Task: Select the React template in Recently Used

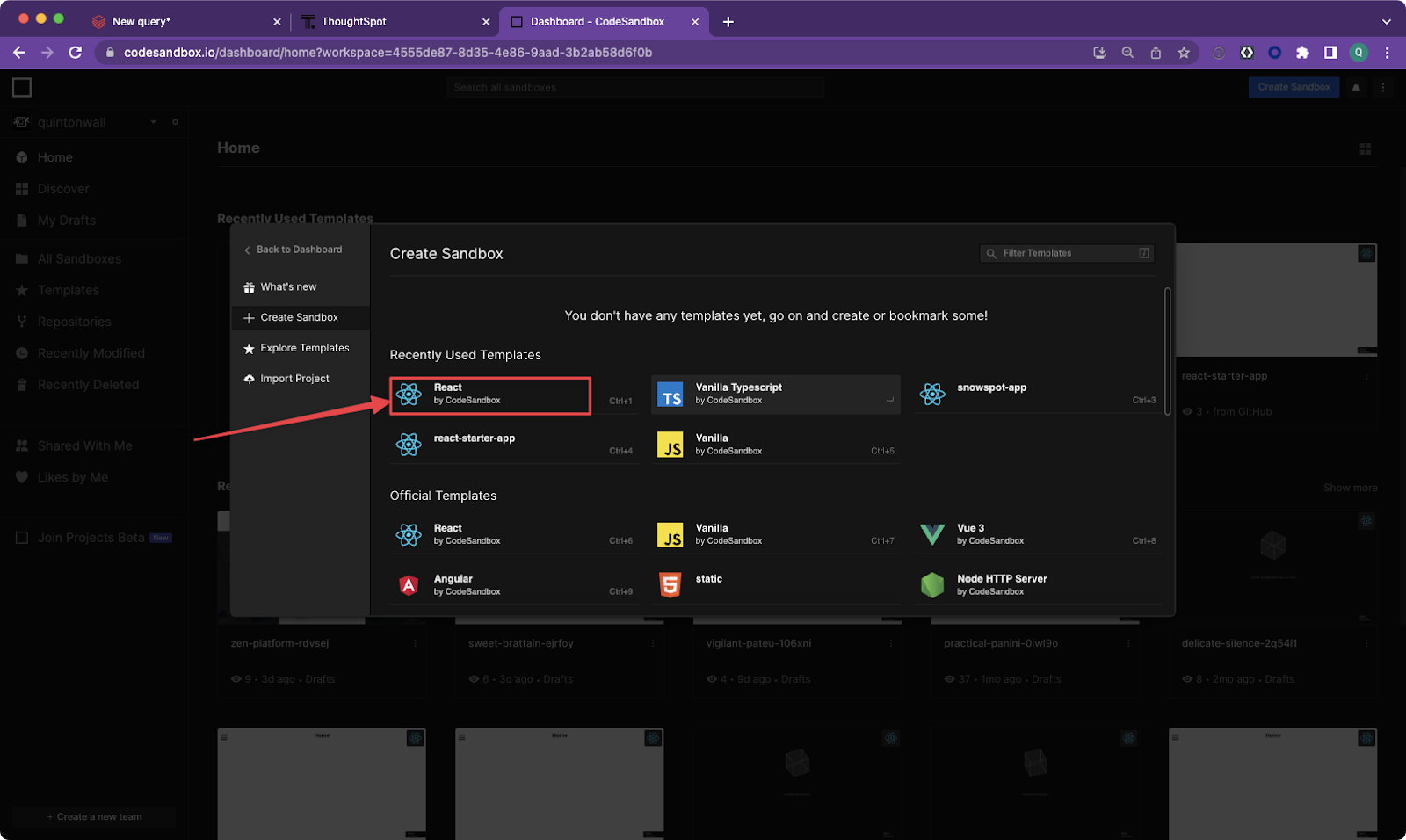Action: [490, 395]
